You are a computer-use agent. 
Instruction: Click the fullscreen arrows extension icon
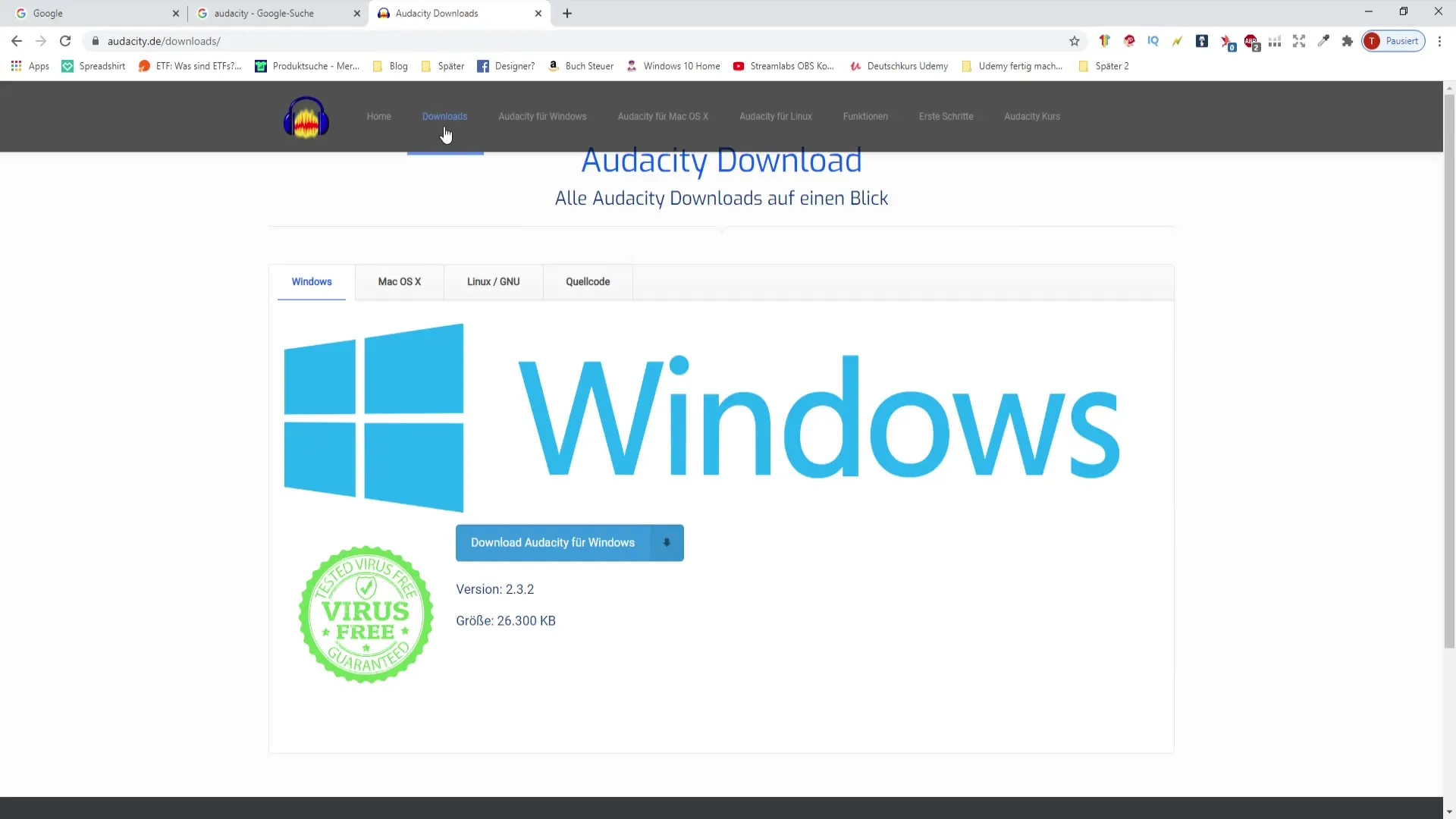click(x=1299, y=41)
